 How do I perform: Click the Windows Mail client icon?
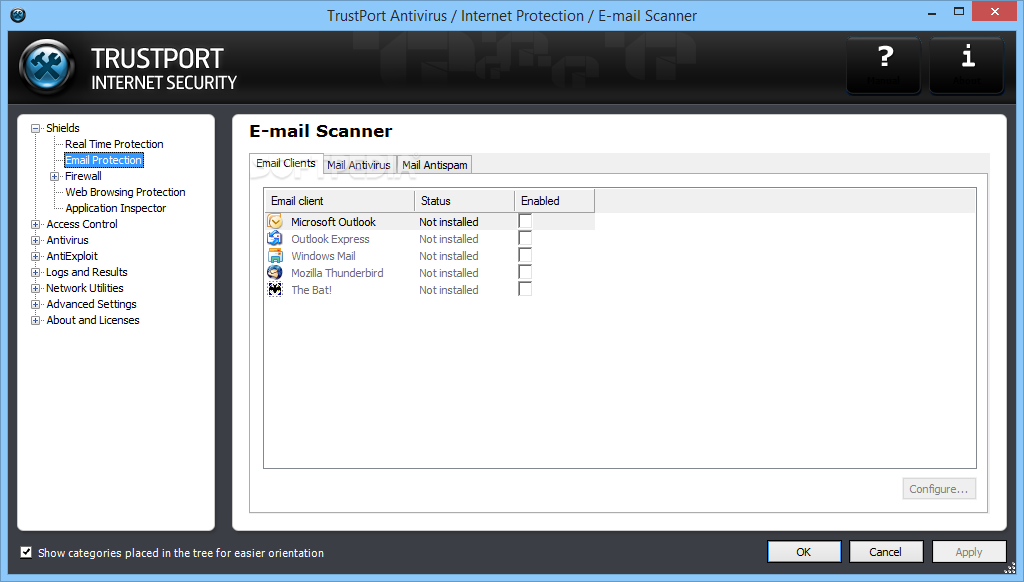click(x=275, y=255)
